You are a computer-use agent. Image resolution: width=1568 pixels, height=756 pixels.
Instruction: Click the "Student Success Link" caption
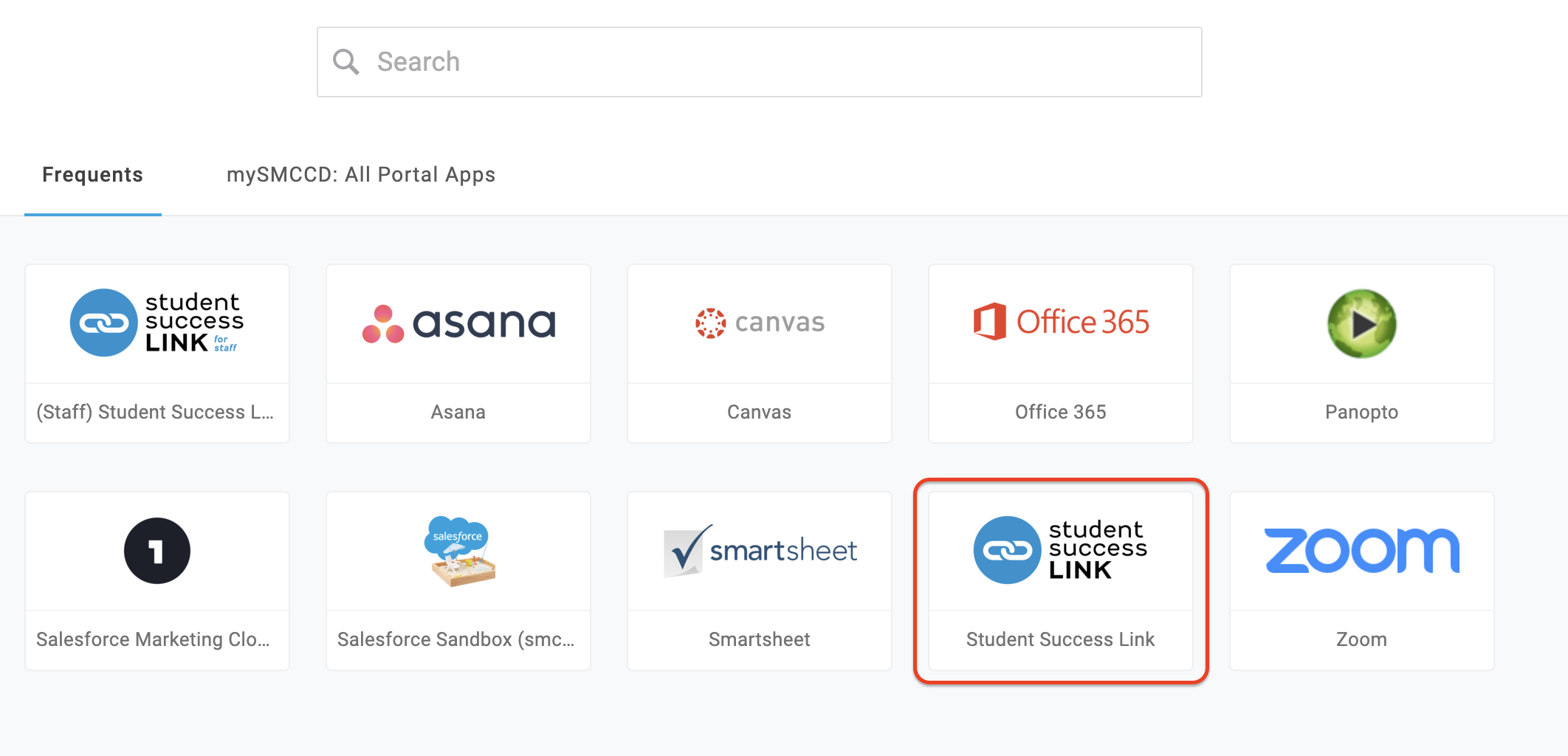click(x=1061, y=639)
